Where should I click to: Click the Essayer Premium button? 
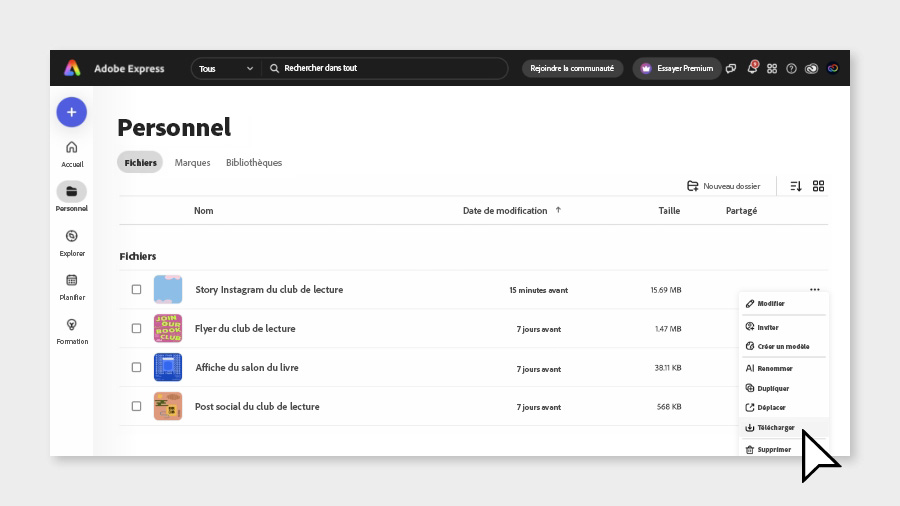pos(677,68)
